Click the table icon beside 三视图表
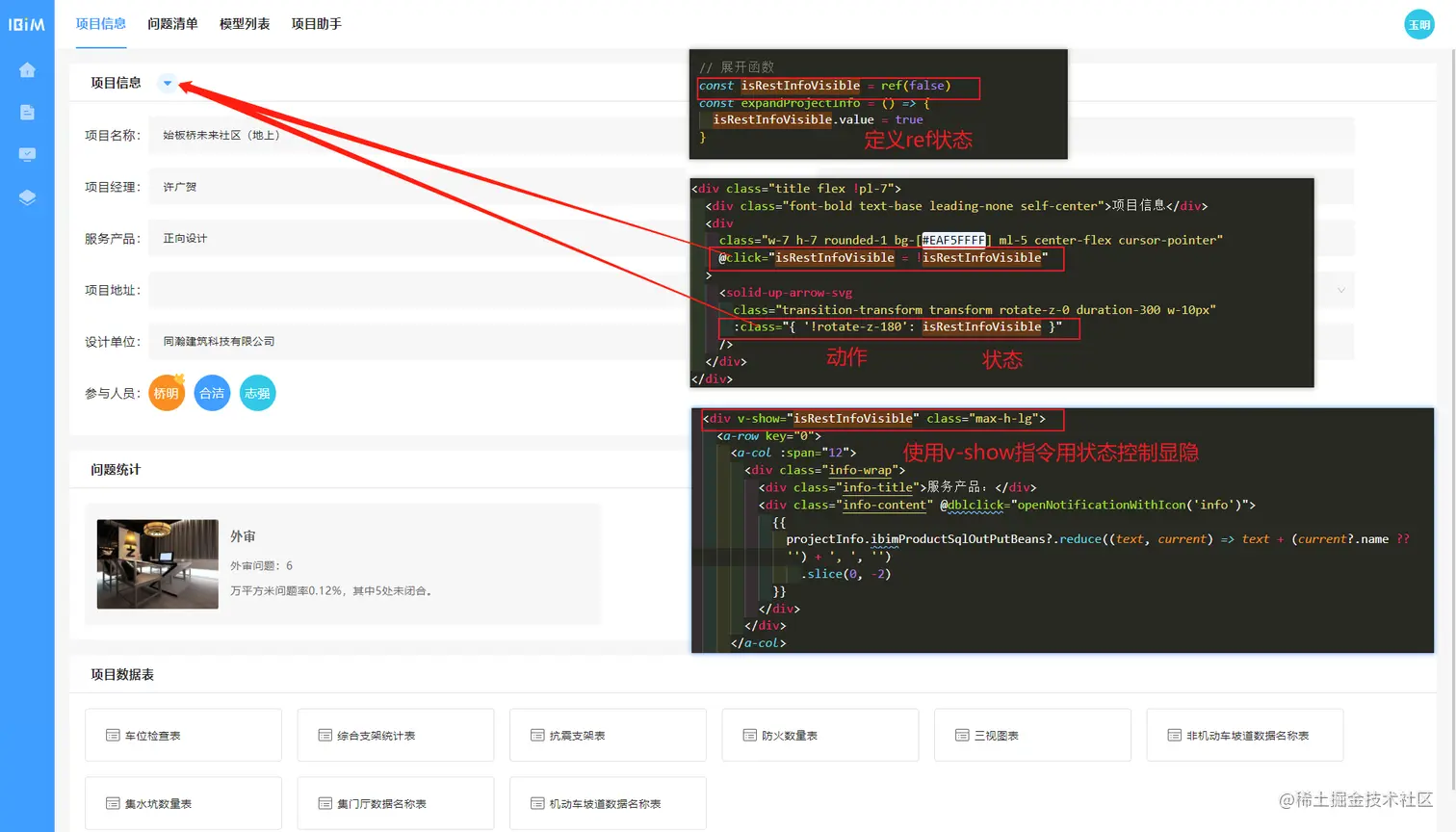This screenshot has height=832, width=1456. coord(962,736)
